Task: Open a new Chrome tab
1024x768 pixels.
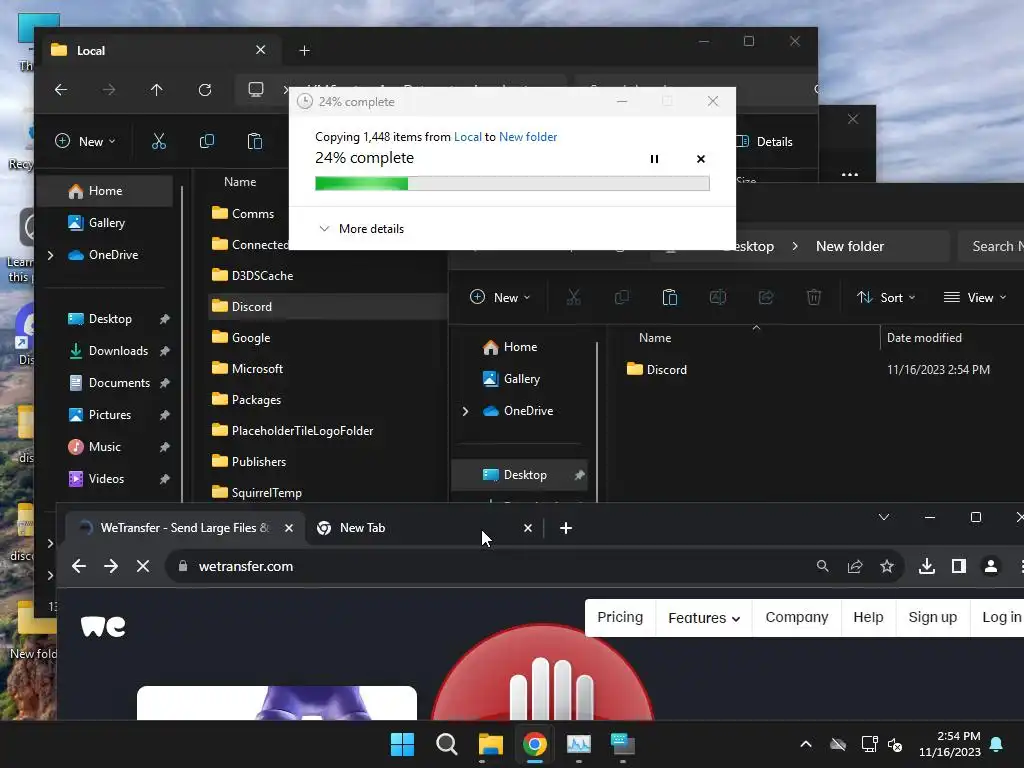Action: (566, 528)
